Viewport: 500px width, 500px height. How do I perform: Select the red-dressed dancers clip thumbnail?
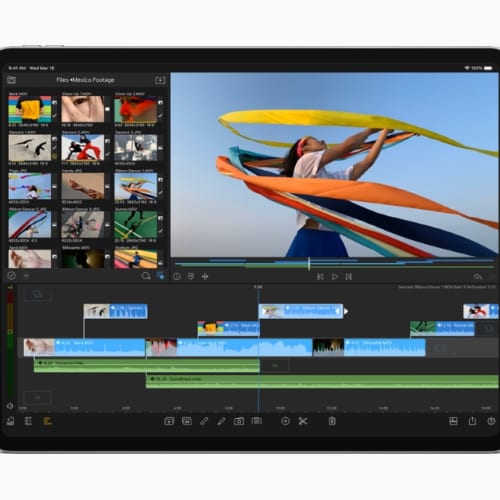pos(83,148)
